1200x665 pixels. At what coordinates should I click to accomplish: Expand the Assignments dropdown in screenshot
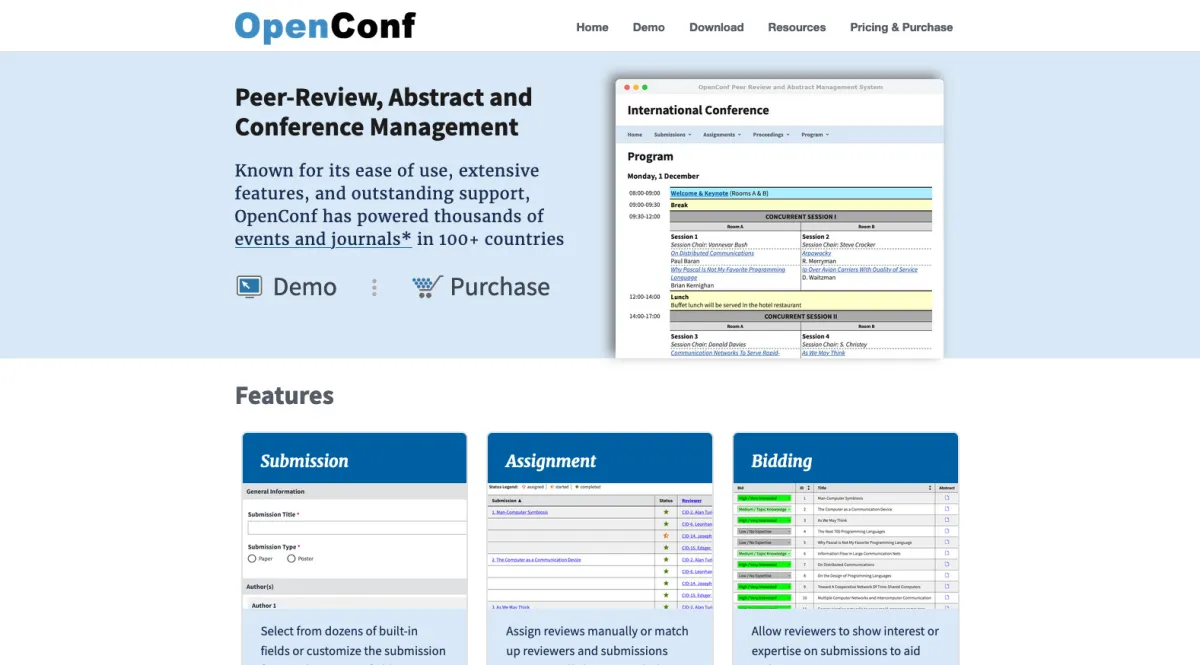(721, 134)
